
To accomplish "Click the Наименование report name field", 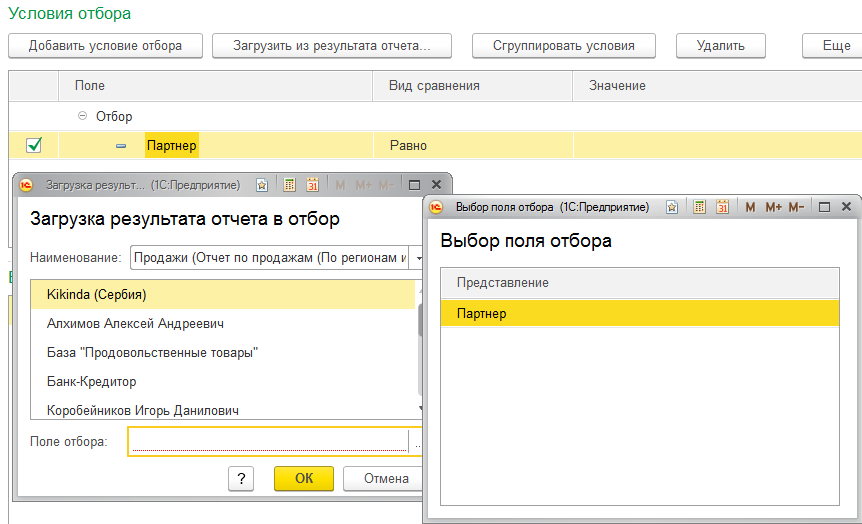I will pos(270,258).
